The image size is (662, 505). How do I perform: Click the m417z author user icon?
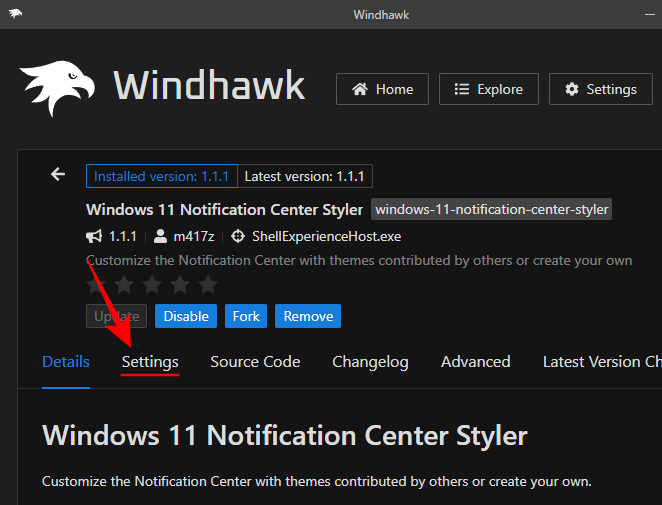[x=160, y=237]
